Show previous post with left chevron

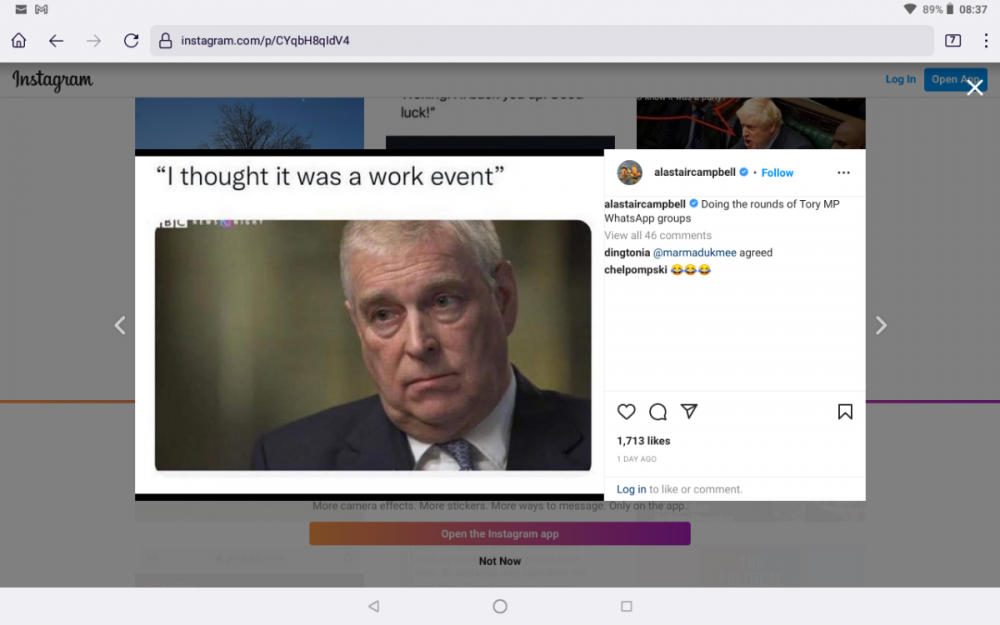[120, 326]
